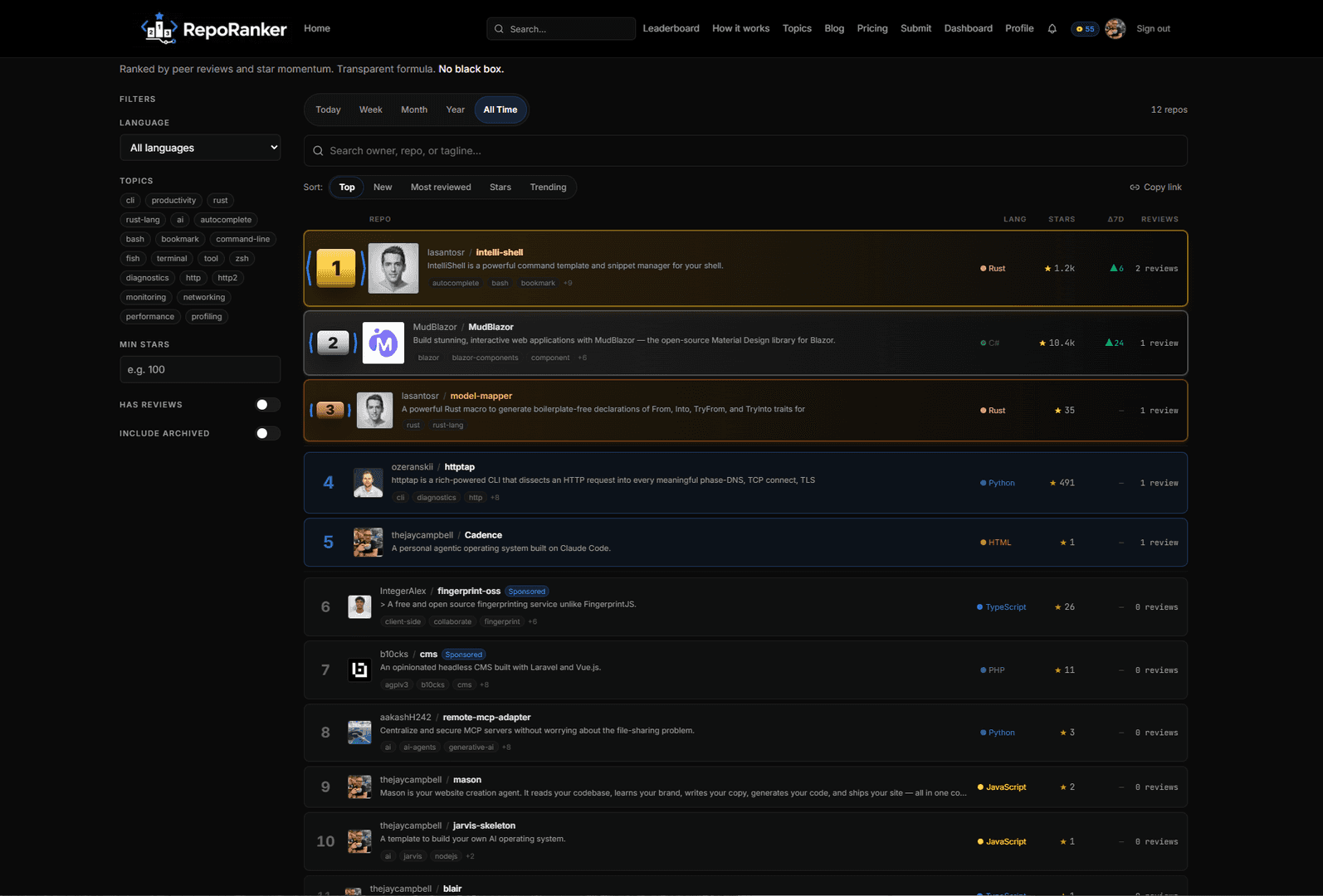Click rank 2 silver badge for MudBlazor
Screen dimensions: 1323x896
(333, 343)
